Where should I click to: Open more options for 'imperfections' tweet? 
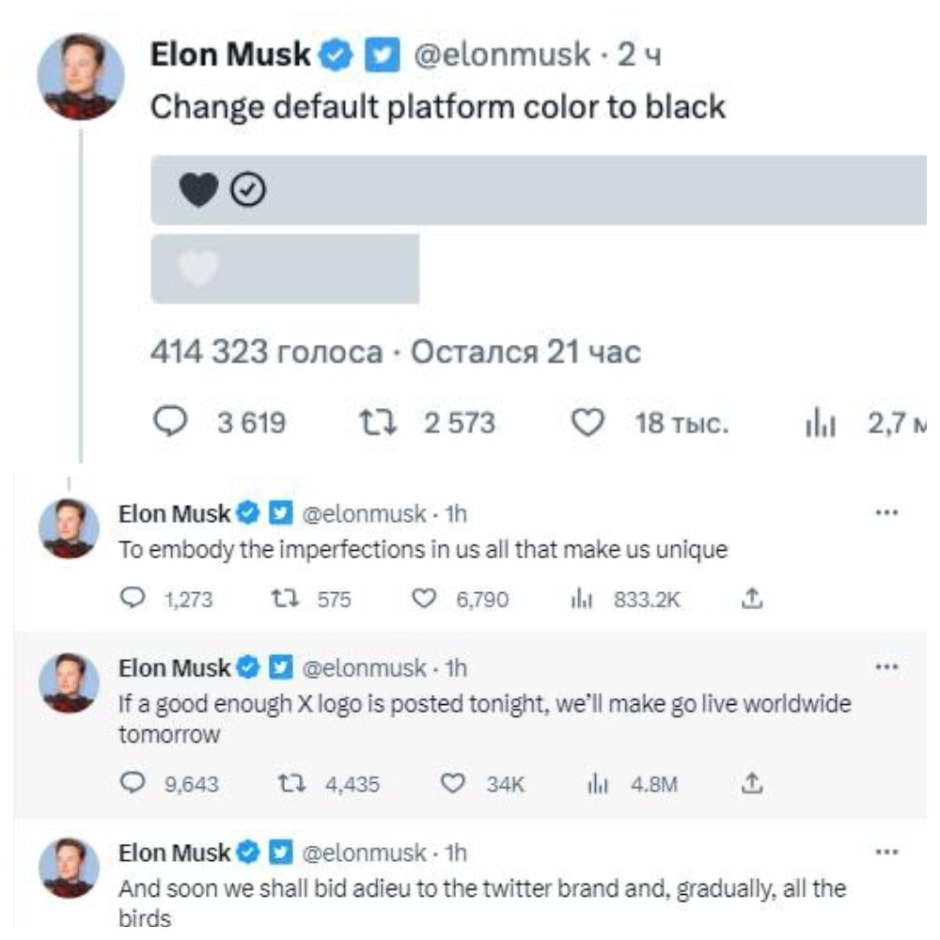coord(886,512)
